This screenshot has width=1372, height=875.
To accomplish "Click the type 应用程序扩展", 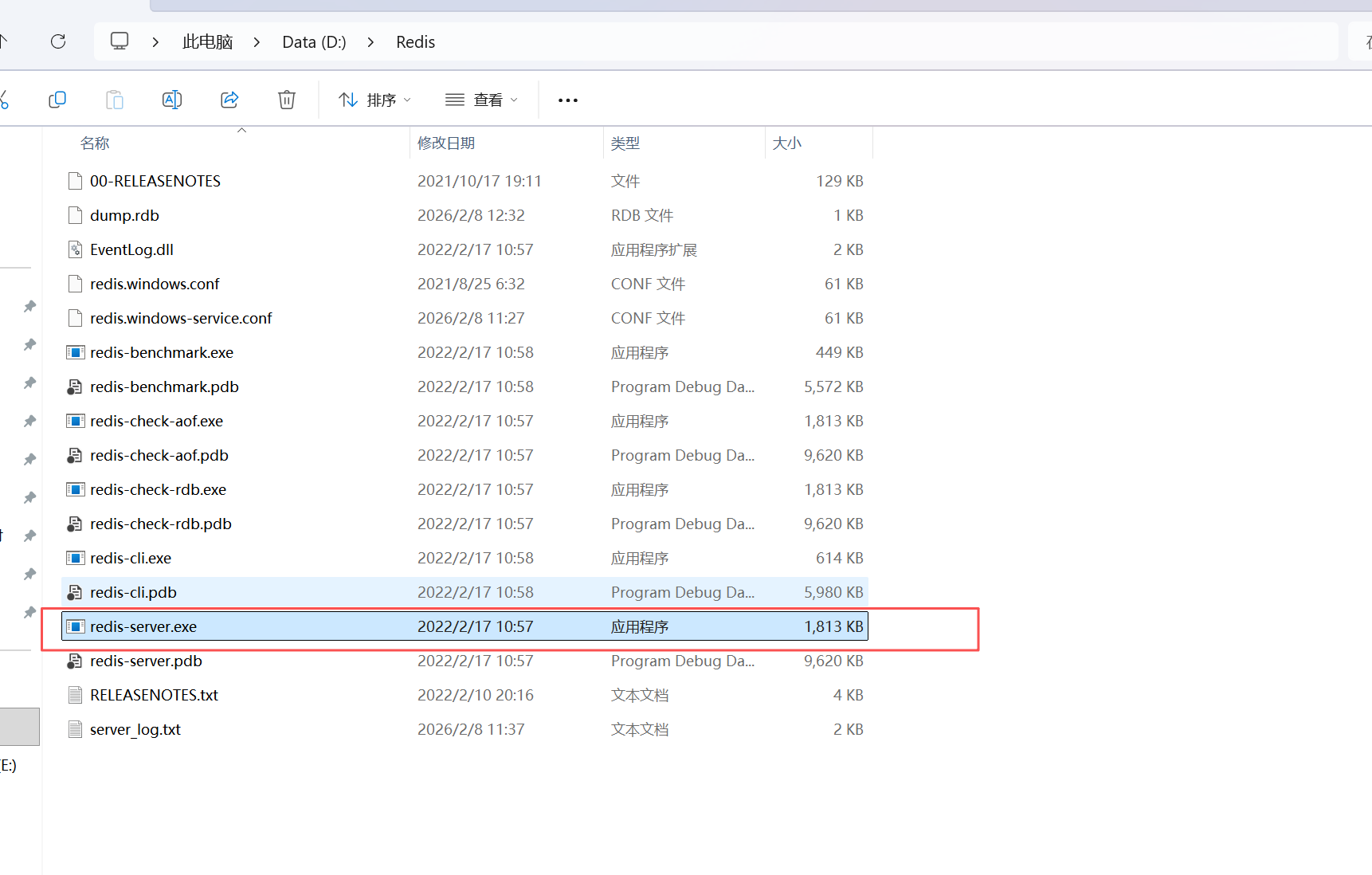I will (x=654, y=249).
